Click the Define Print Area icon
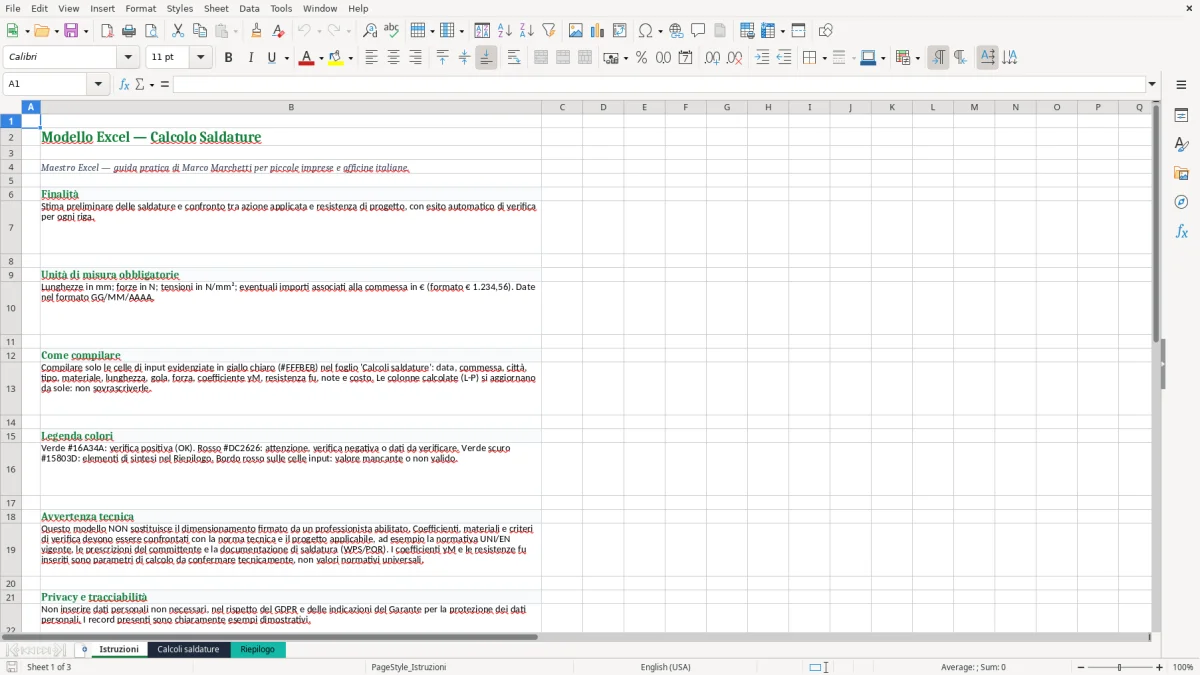This screenshot has width=1200, height=675. pyautogui.click(x=747, y=31)
